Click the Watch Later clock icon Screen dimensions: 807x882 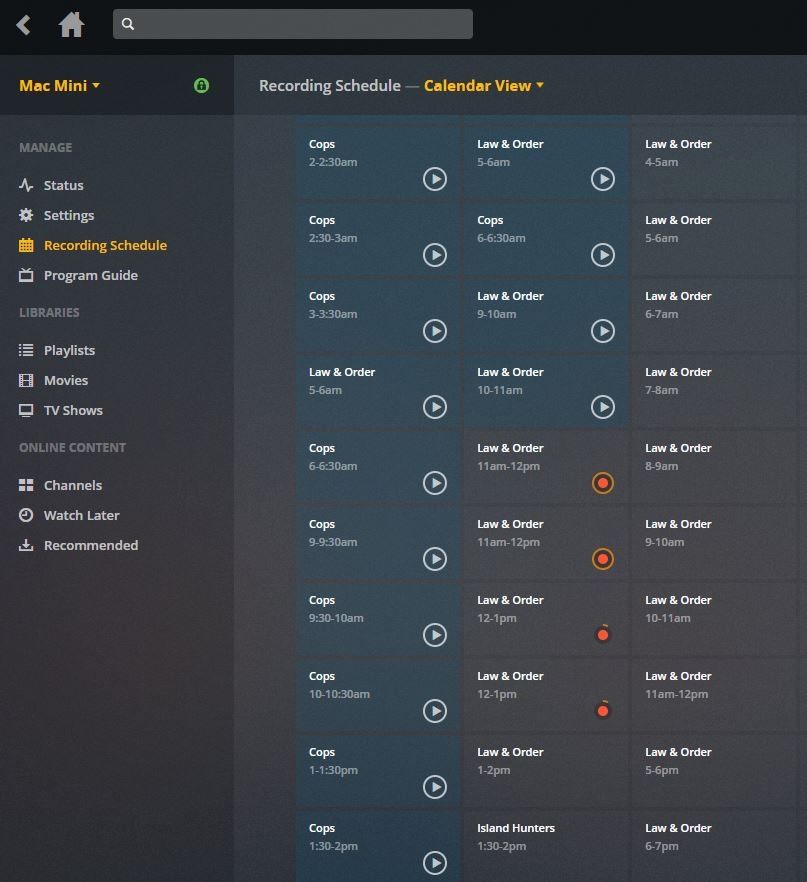pyautogui.click(x=26, y=515)
